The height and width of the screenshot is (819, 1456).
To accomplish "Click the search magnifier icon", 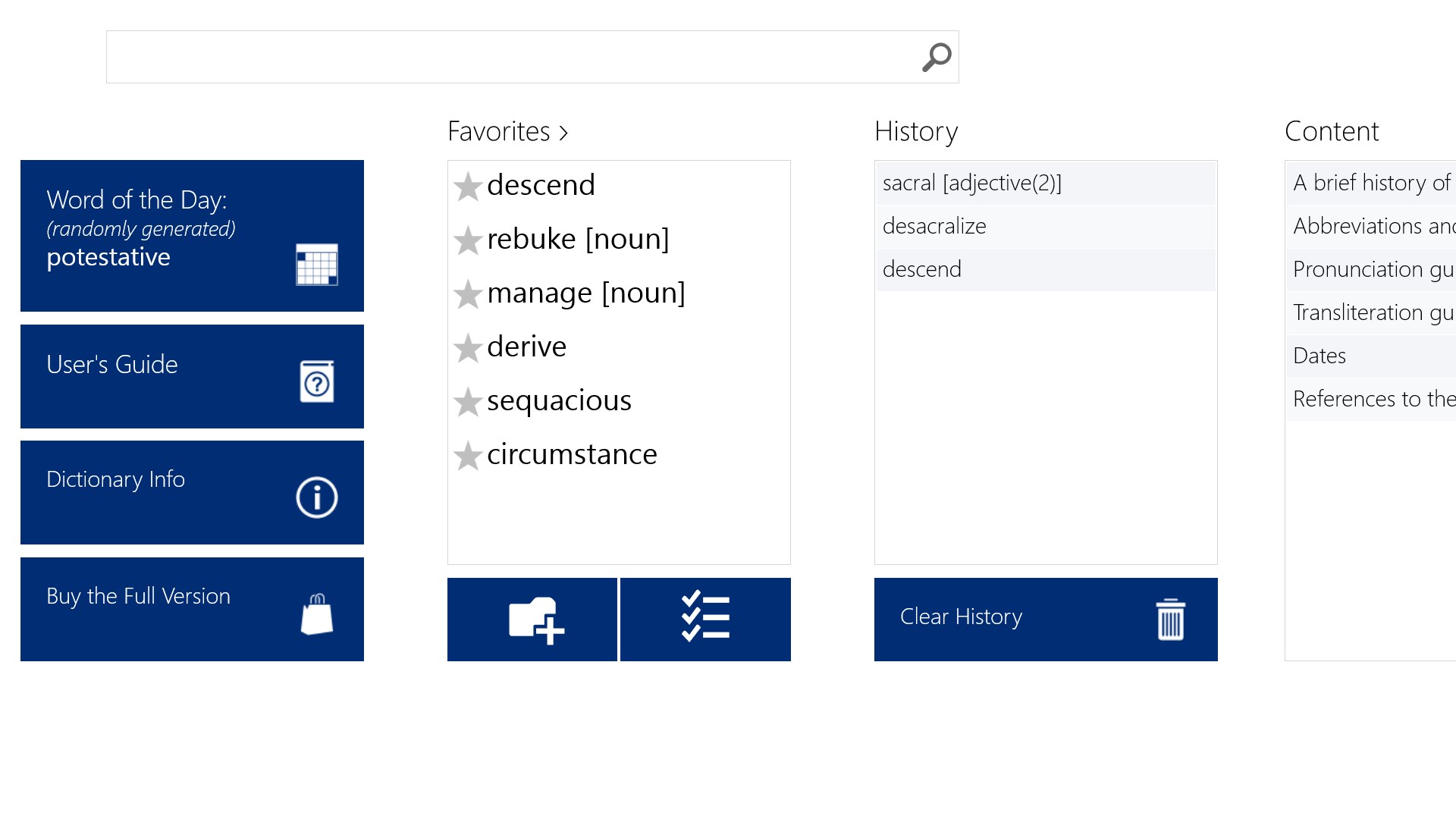I will (937, 56).
